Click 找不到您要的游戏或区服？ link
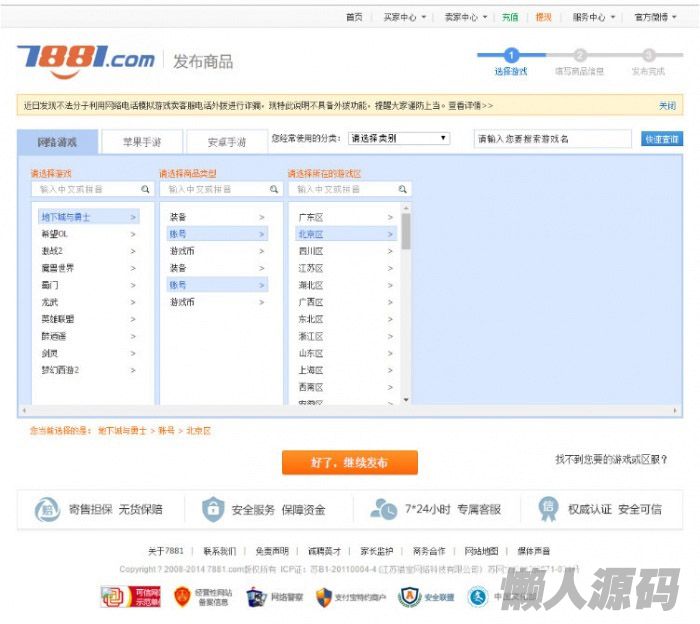 [611, 459]
